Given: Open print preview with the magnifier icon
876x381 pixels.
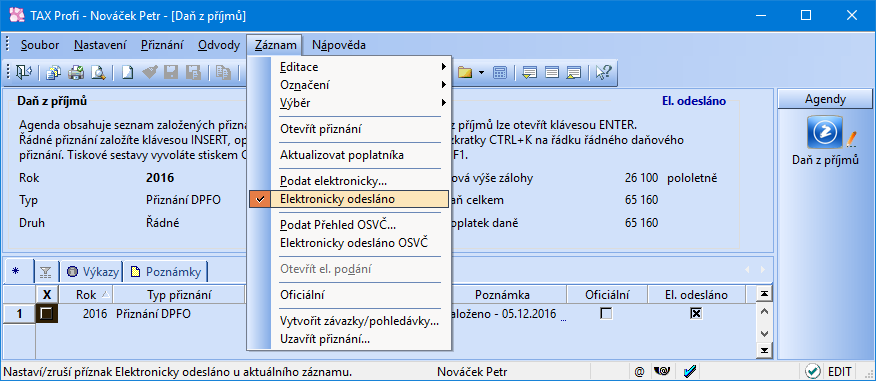Looking at the screenshot, I should pos(98,73).
